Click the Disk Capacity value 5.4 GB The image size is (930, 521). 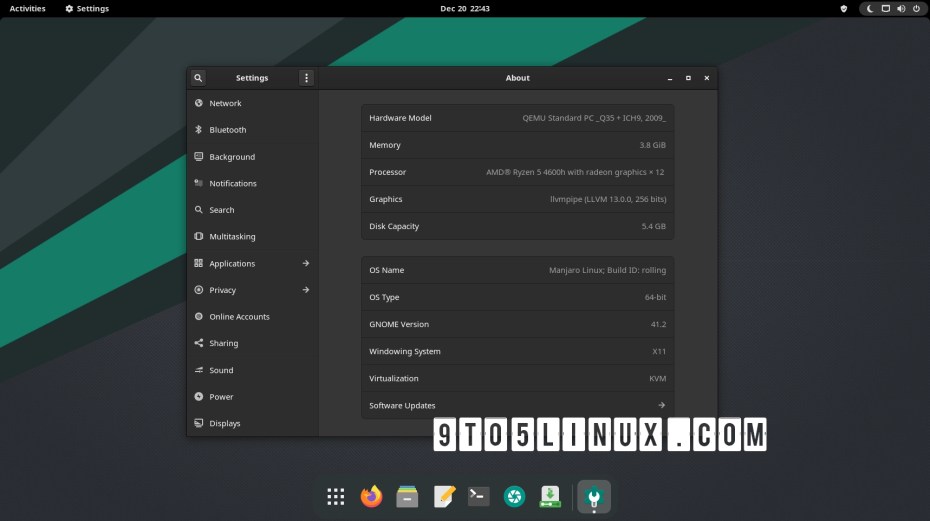point(654,226)
